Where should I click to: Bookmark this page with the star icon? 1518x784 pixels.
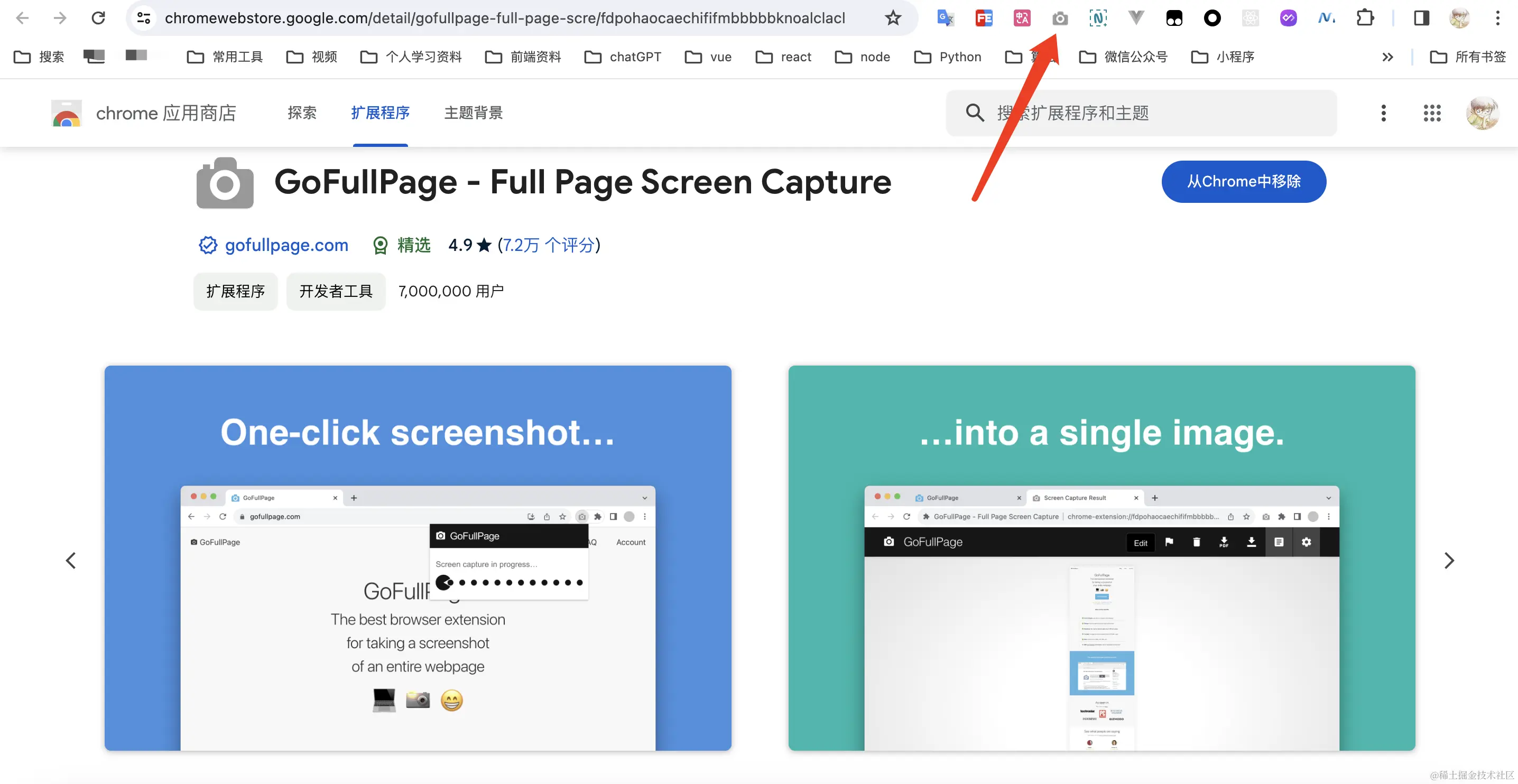click(x=893, y=18)
